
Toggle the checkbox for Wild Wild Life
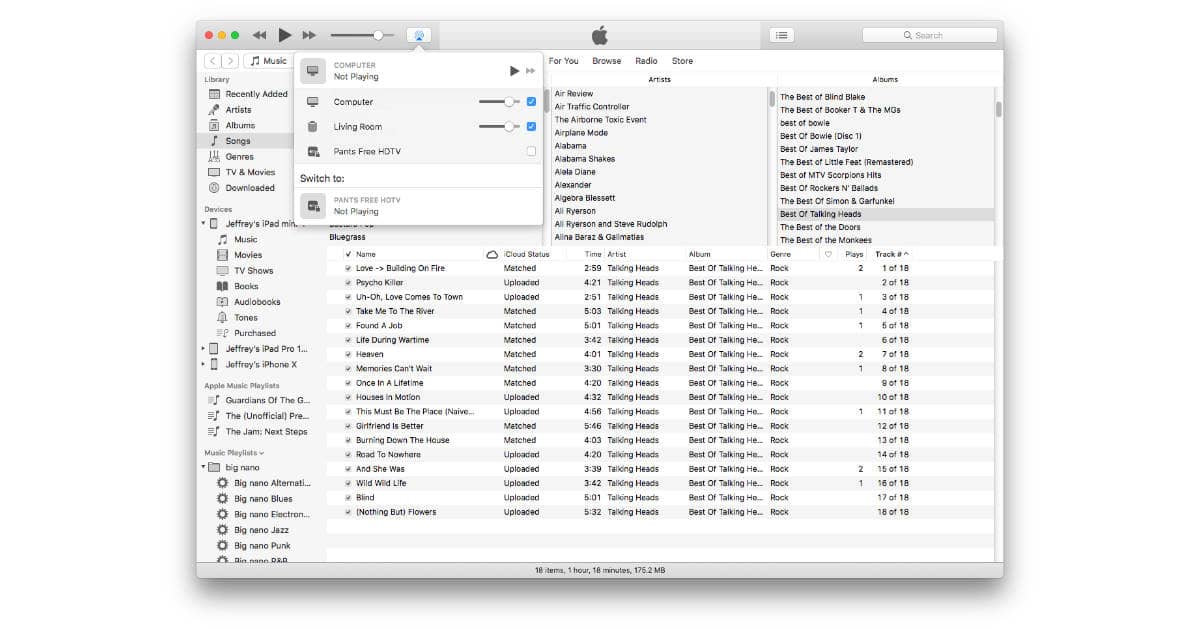[x=348, y=483]
